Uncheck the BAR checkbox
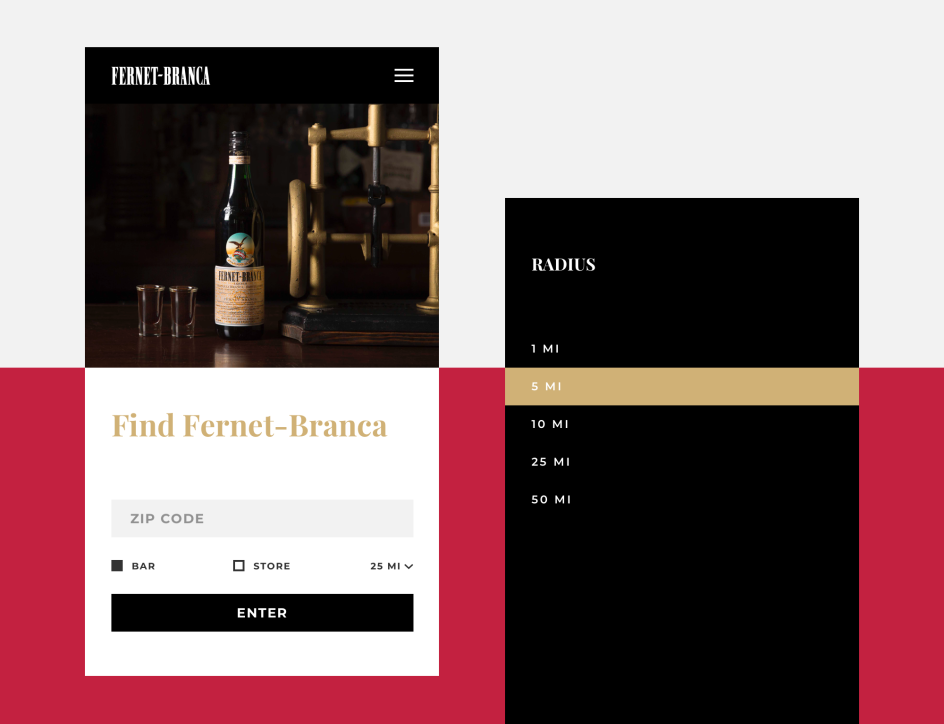The height and width of the screenshot is (724, 944). 117,566
